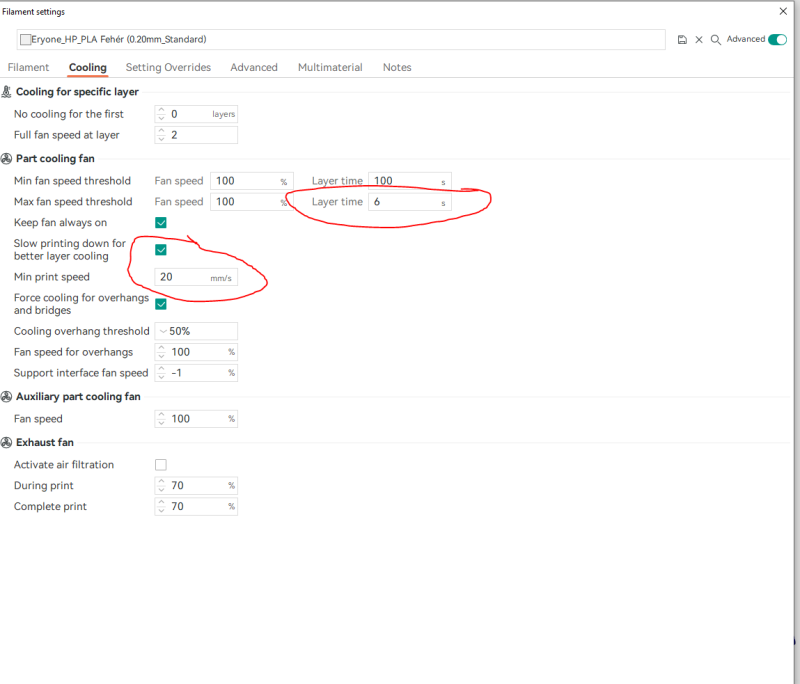
Task: Click the Min print speed field
Action: (196, 277)
